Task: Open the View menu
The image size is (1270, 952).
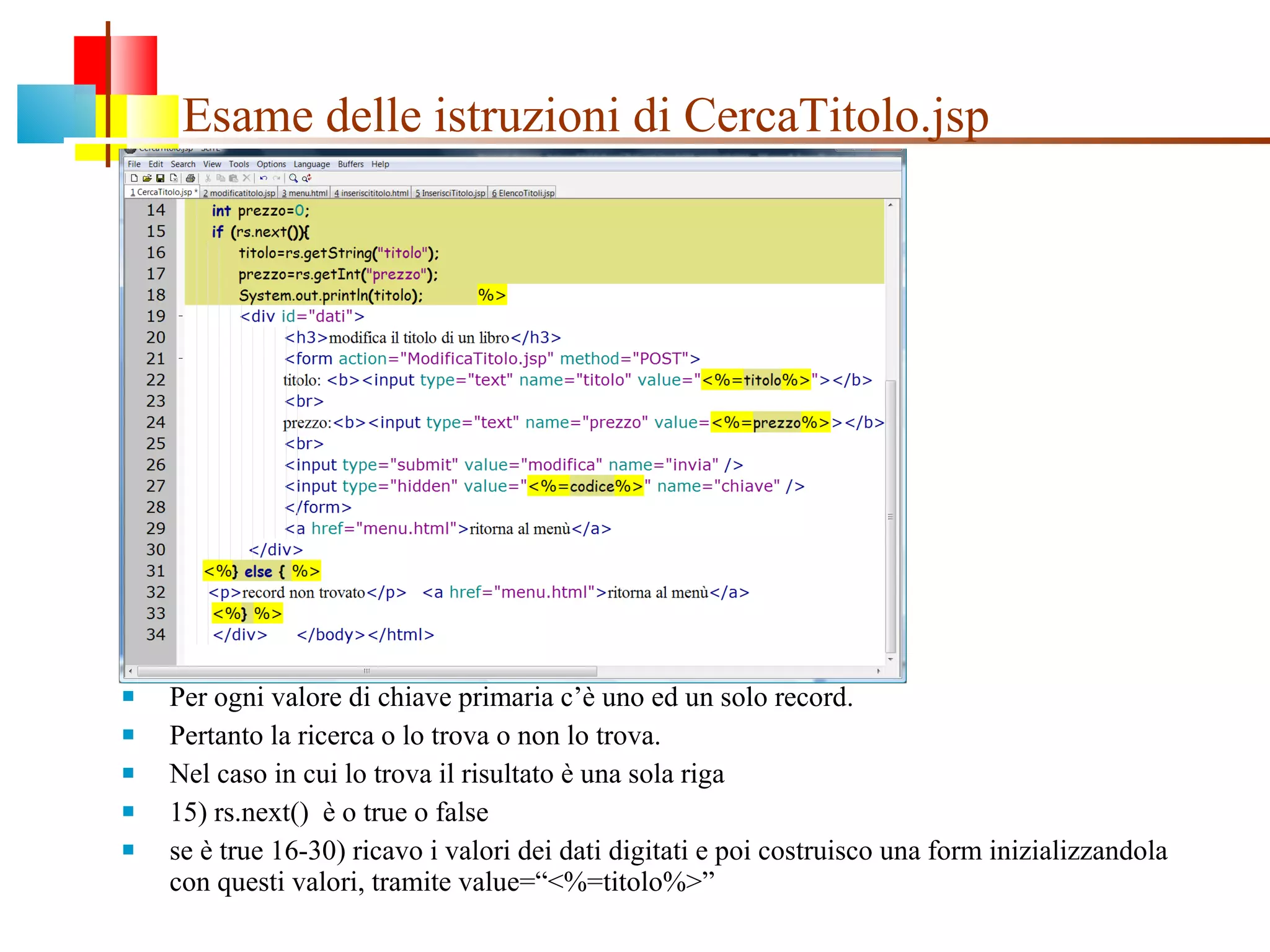Action: tap(212, 164)
